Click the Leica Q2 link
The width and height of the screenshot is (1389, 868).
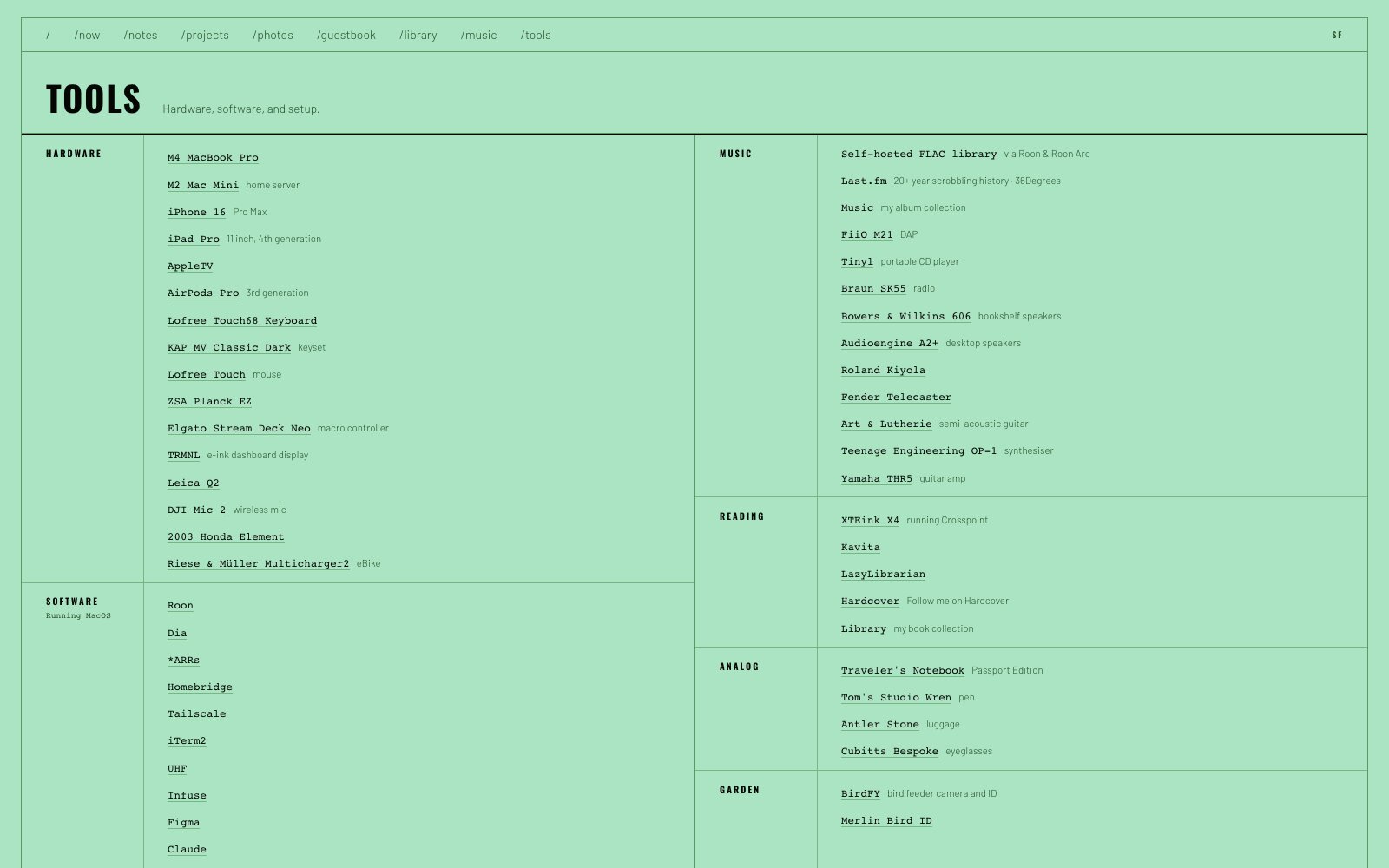(193, 483)
